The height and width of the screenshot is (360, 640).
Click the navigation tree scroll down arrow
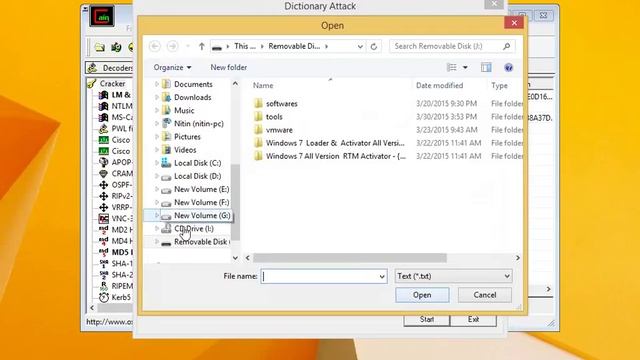point(235,258)
